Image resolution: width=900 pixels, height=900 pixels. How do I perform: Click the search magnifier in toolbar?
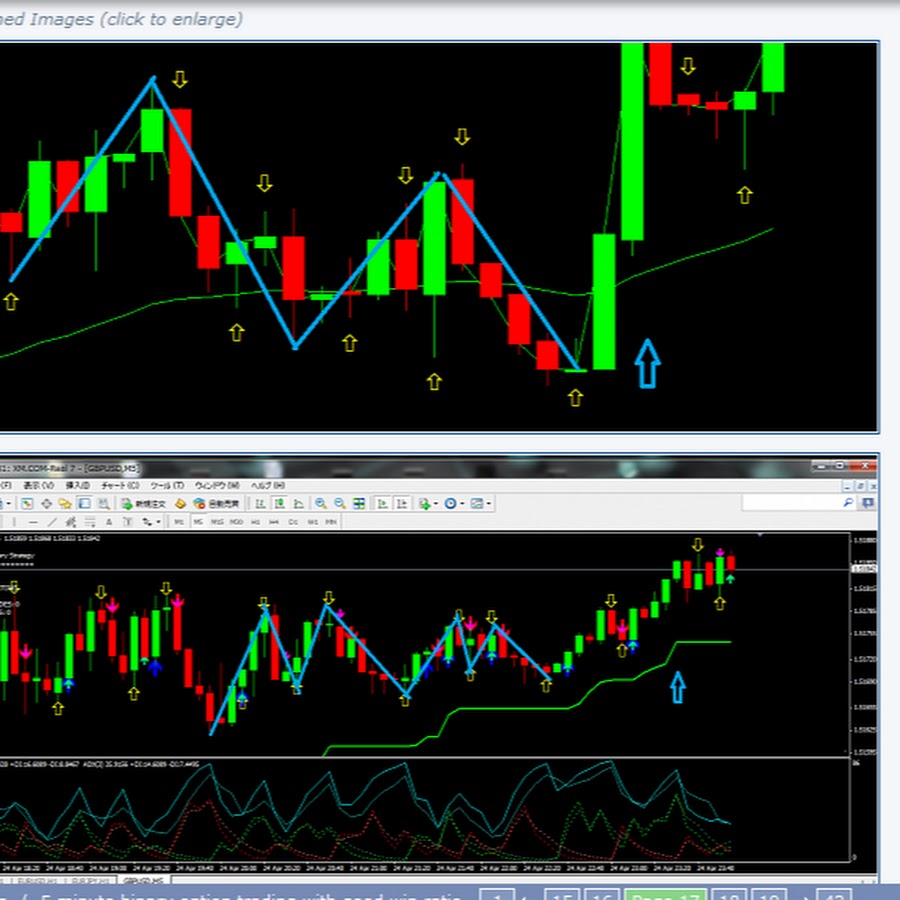848,503
